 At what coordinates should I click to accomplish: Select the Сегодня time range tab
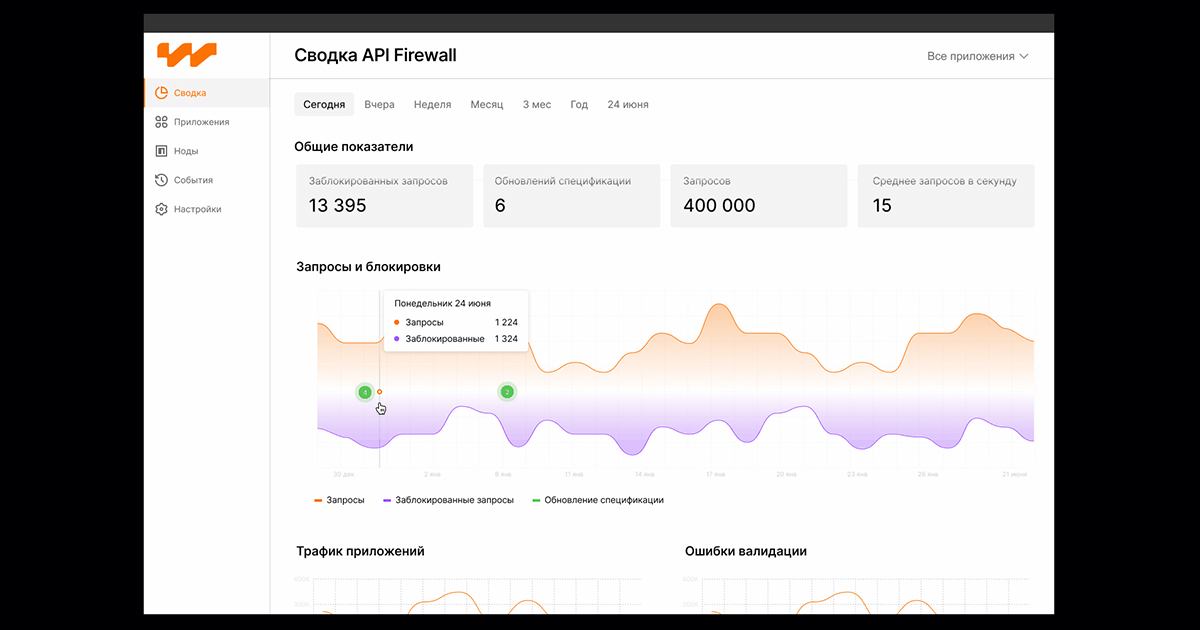(325, 104)
